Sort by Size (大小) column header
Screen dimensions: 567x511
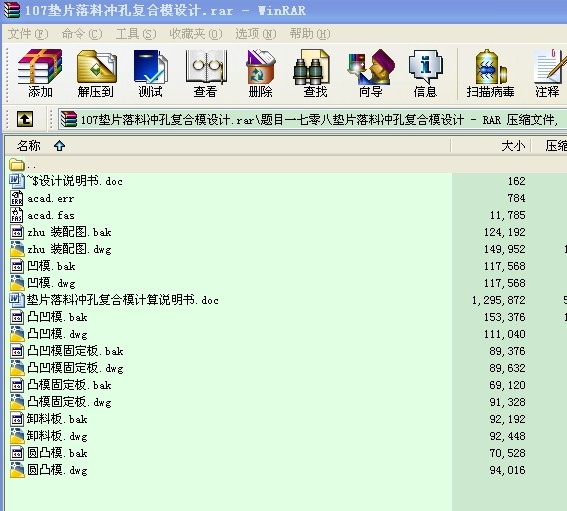click(x=491, y=146)
